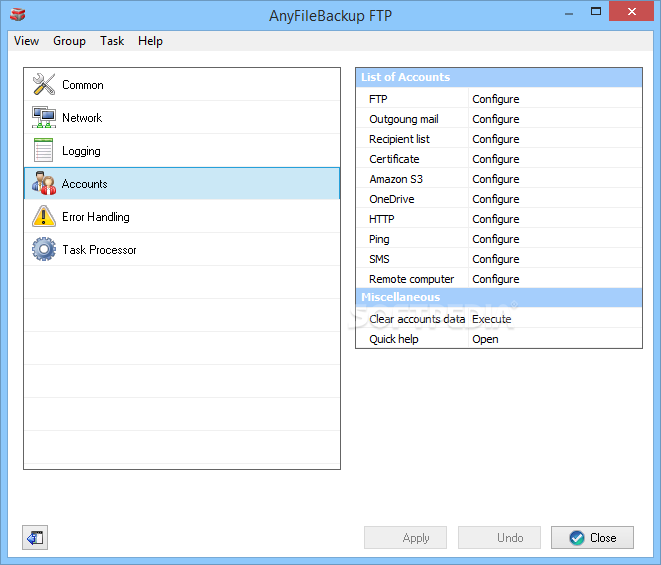Image resolution: width=661 pixels, height=565 pixels.
Task: Open the Group menu
Action: [69, 41]
